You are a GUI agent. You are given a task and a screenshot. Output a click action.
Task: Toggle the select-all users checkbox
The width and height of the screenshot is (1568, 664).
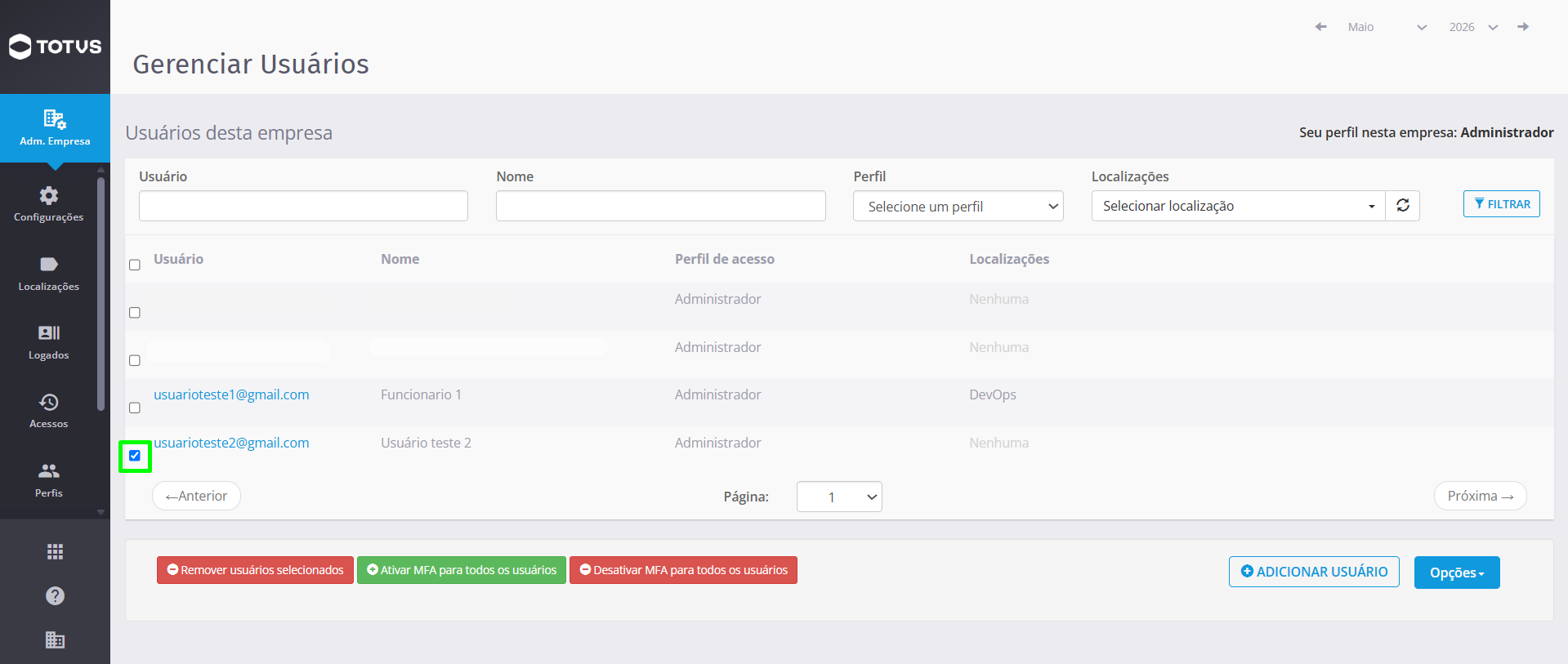coord(135,265)
